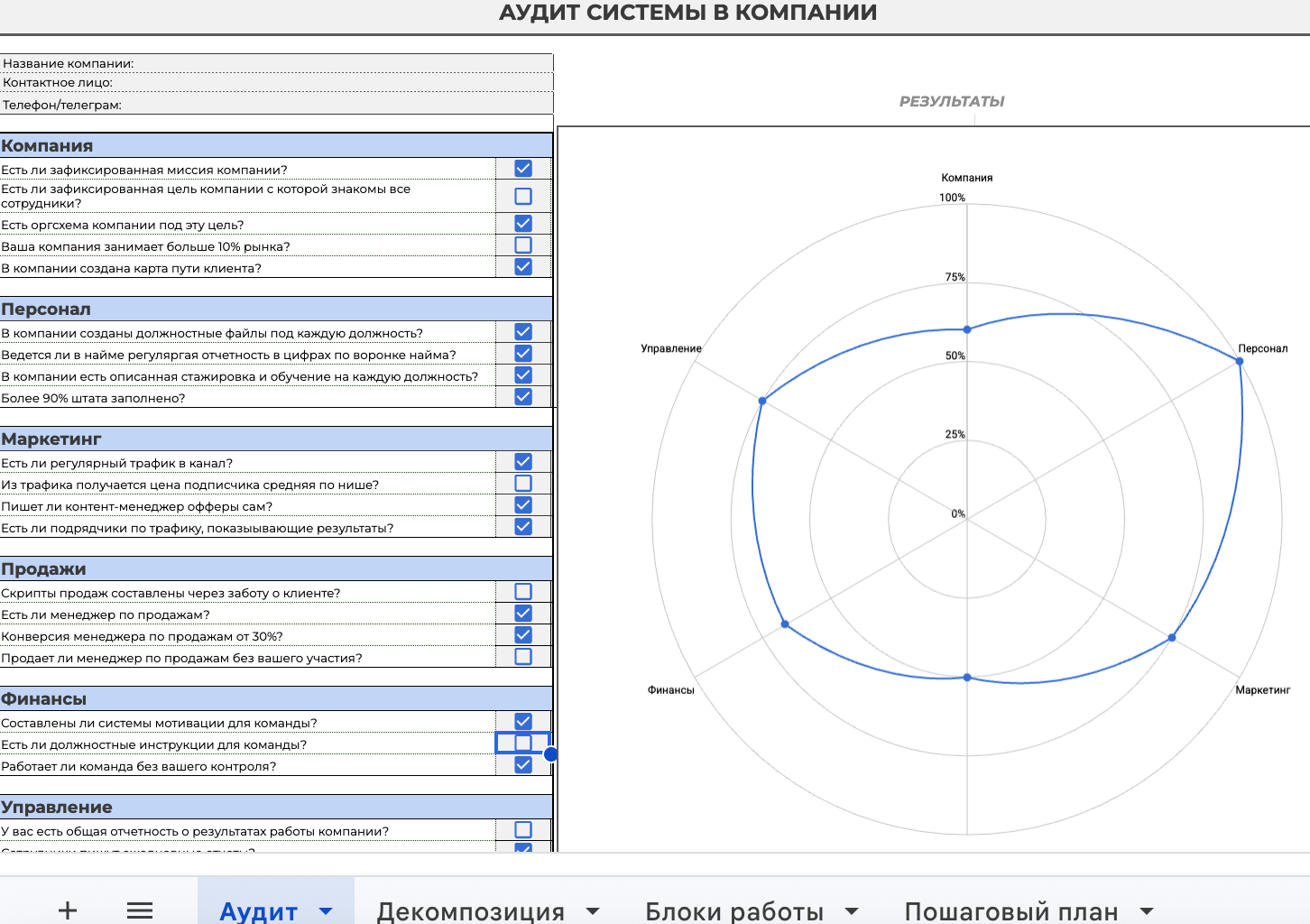Check the manager sells without you checkbox
Image resolution: width=1310 pixels, height=924 pixels.
[x=523, y=657]
